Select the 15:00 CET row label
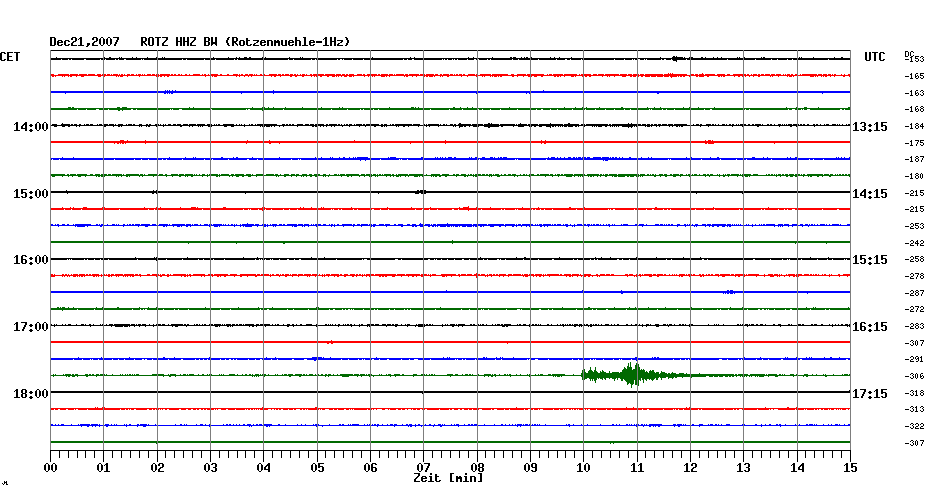This screenshot has height=494, width=930. click(x=31, y=194)
